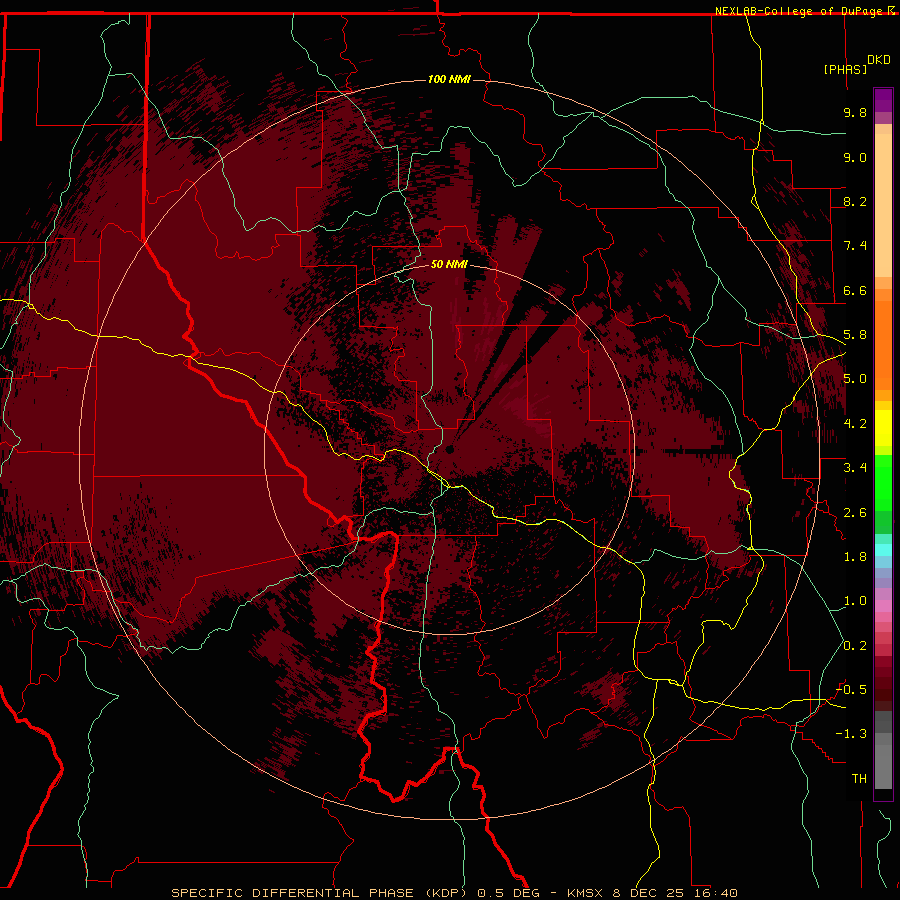Click the 9.8 scale value
This screenshot has width=900, height=900.
click(x=855, y=112)
